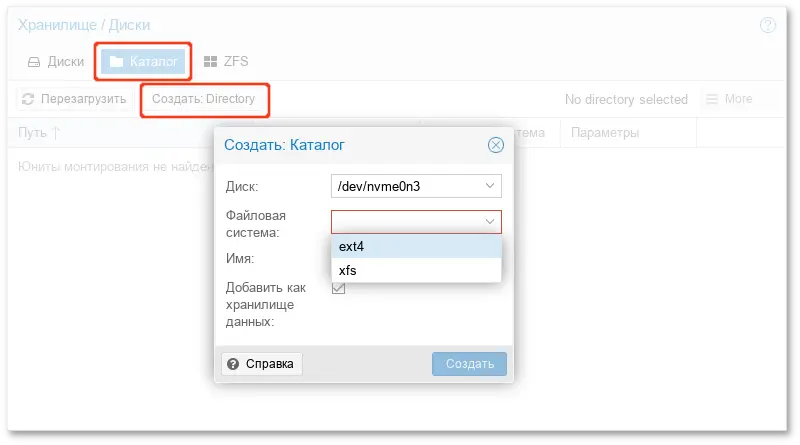Click the Хранилище / Диски heading
This screenshot has height=445, width=800.
84,25
